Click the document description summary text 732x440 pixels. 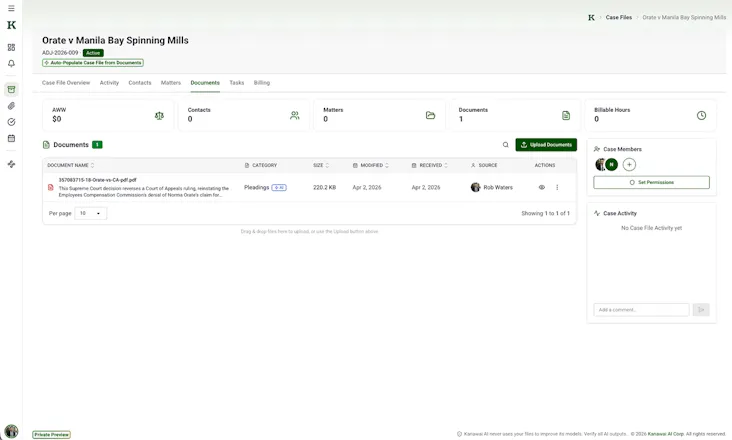144,192
